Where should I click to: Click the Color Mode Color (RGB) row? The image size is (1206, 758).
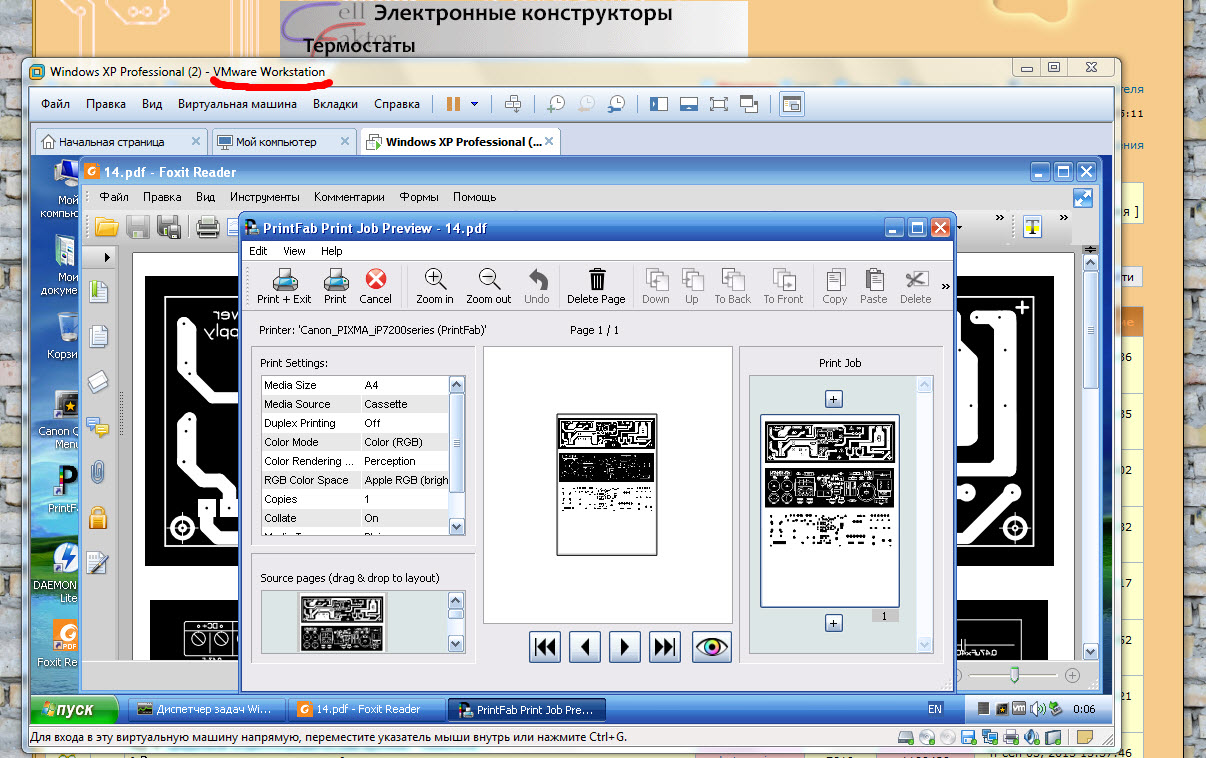coord(355,442)
